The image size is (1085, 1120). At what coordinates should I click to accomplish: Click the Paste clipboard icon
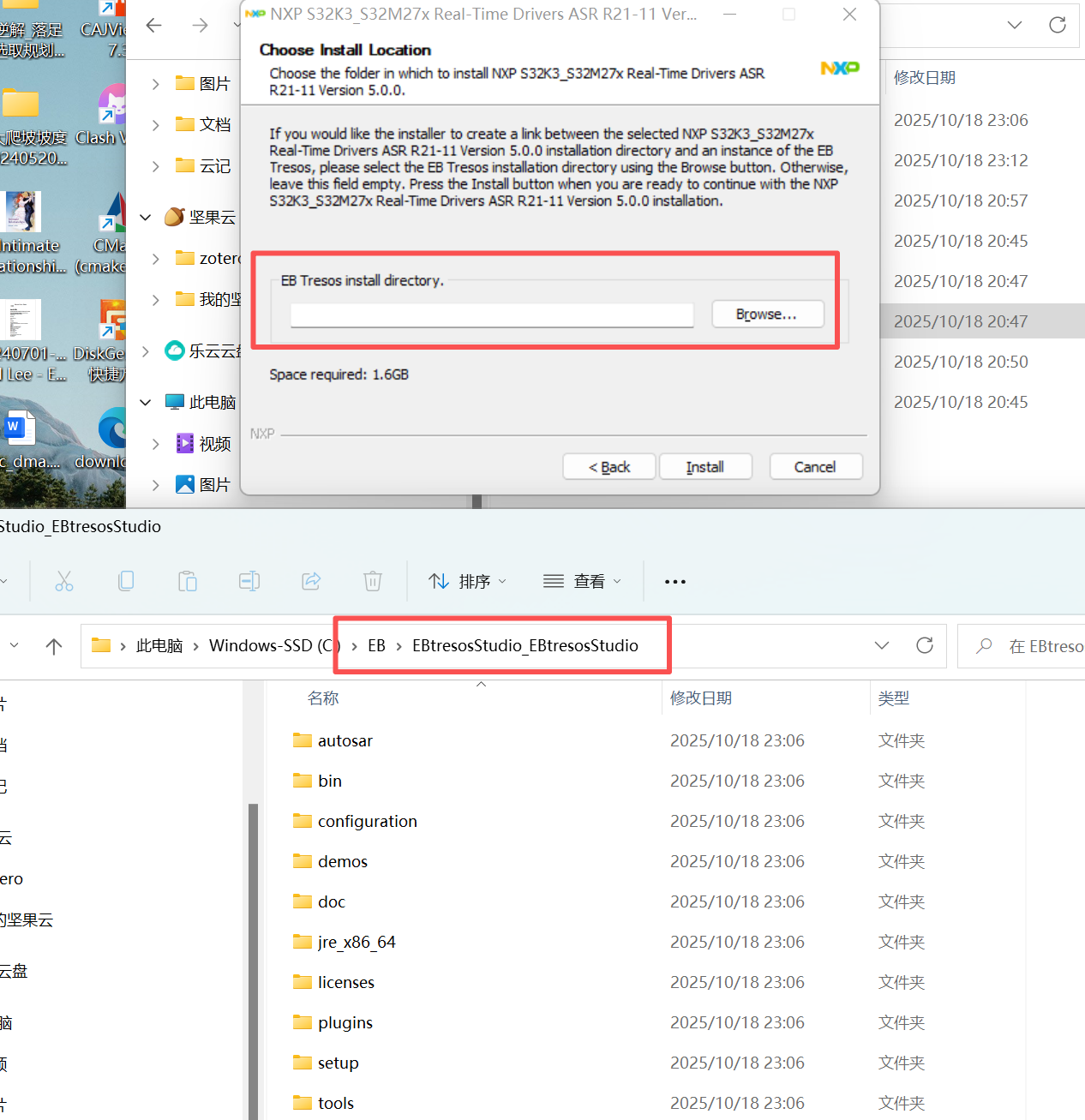(x=188, y=582)
